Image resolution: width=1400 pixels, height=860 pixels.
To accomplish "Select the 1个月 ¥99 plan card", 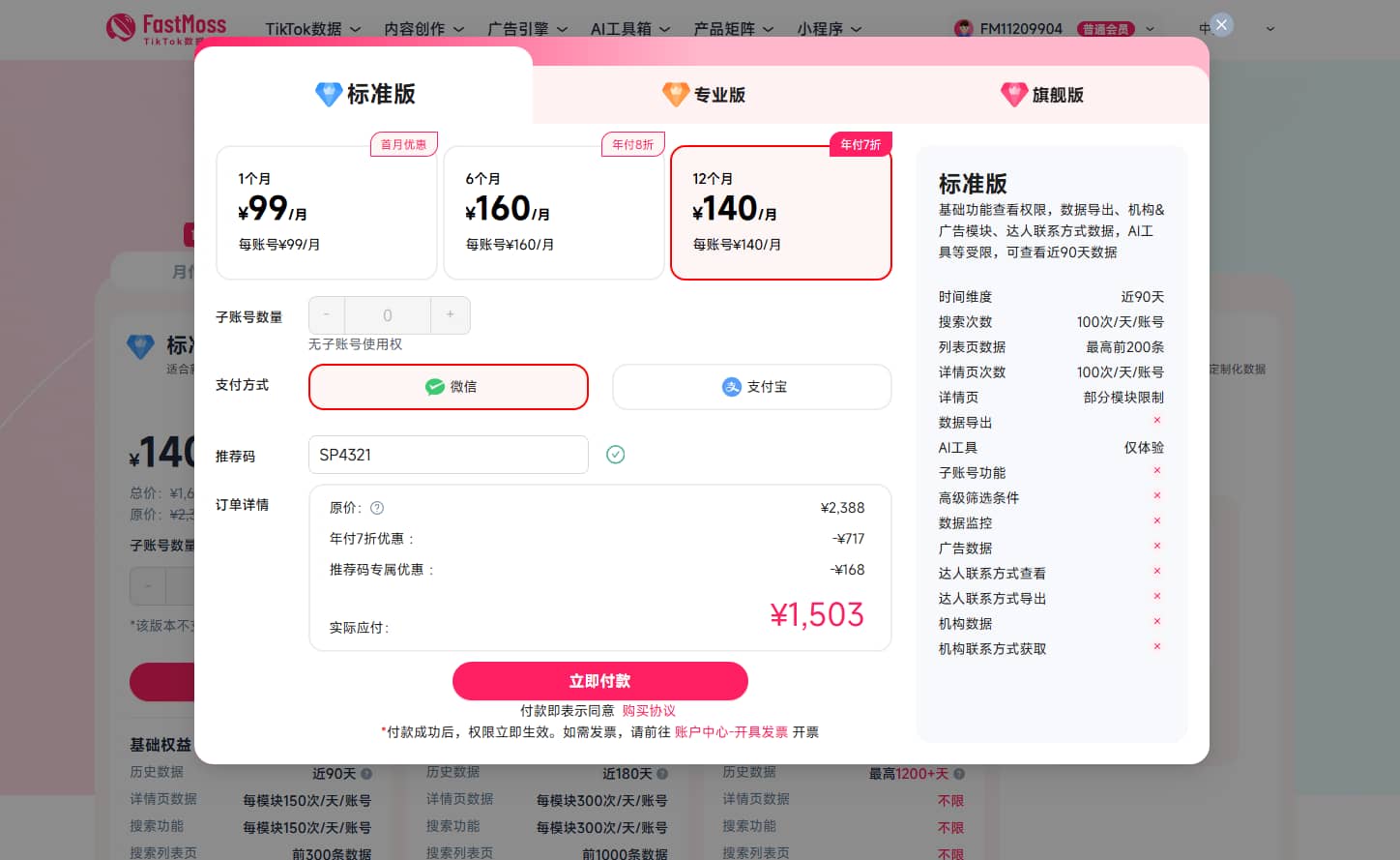I will [327, 212].
